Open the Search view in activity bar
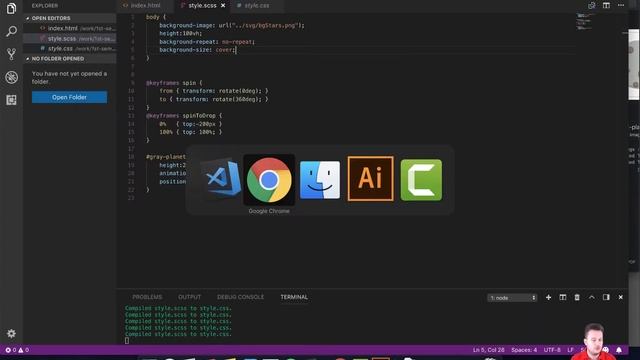Screen dimensions: 640x360 coord(11,31)
